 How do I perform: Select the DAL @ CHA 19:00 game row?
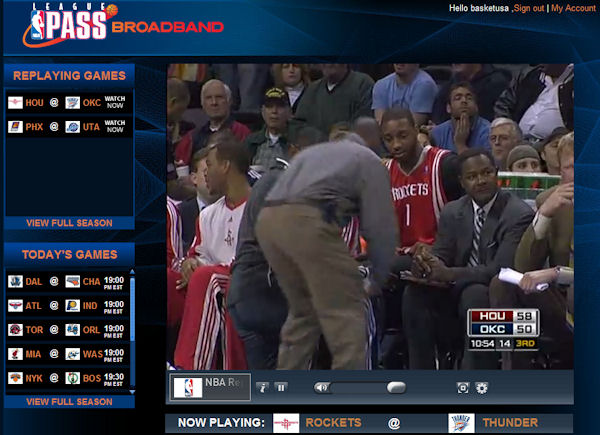tap(68, 282)
